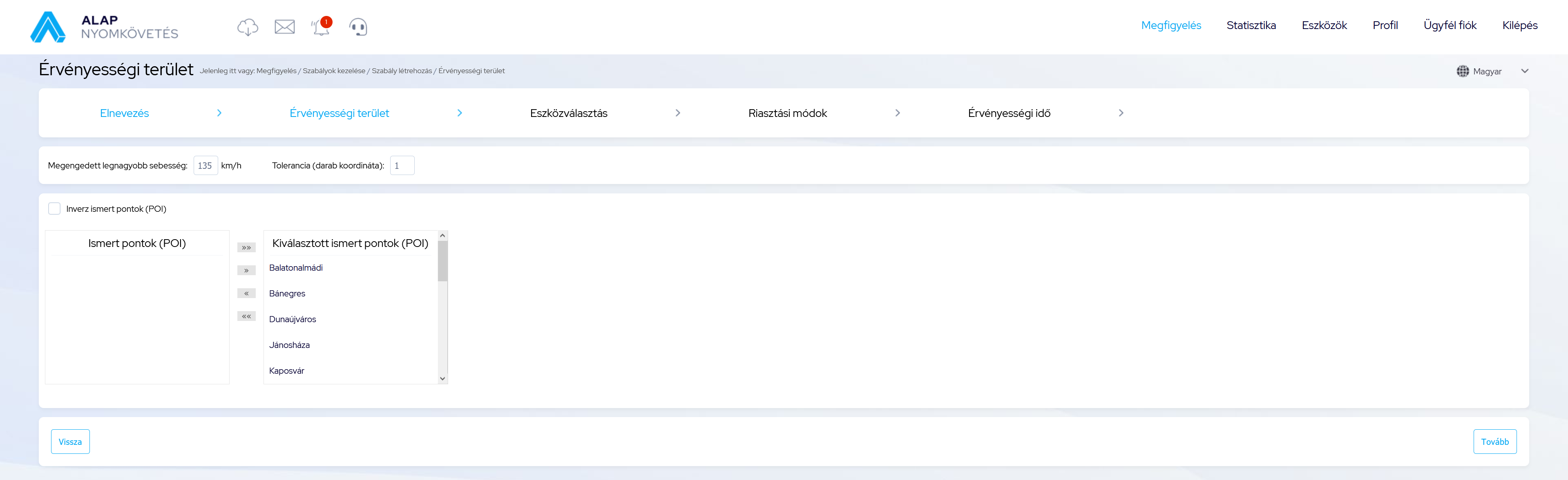Move all POIs to selected list
The image size is (1568, 480).
[x=246, y=248]
